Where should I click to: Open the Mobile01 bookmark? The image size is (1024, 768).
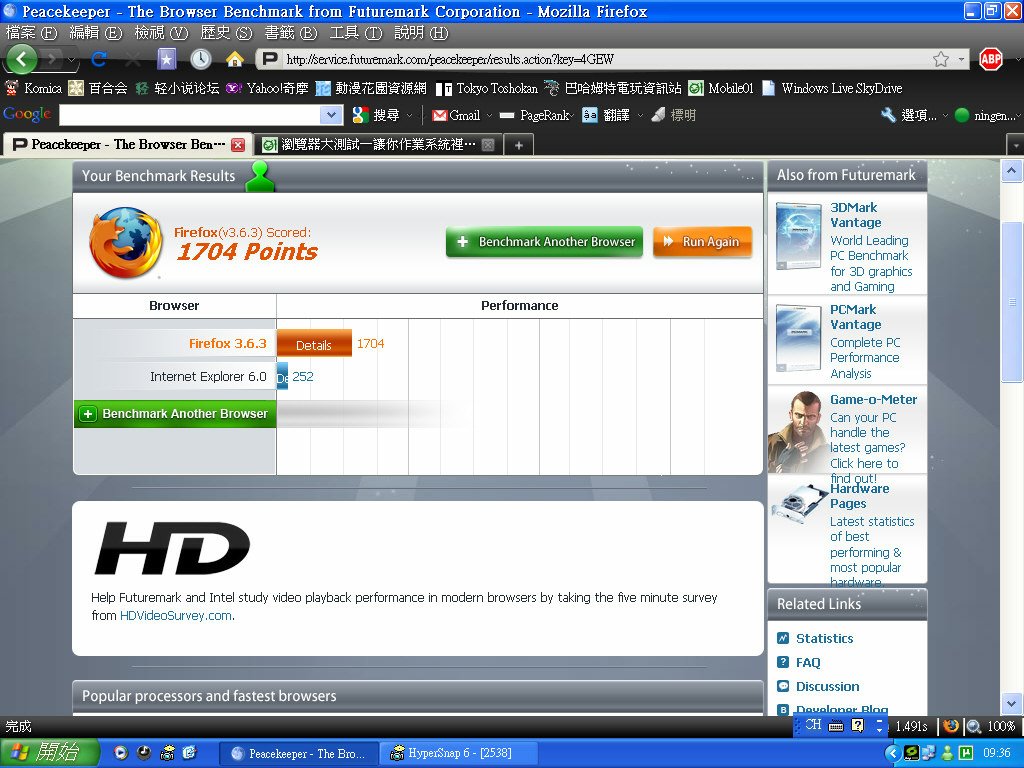click(x=721, y=88)
